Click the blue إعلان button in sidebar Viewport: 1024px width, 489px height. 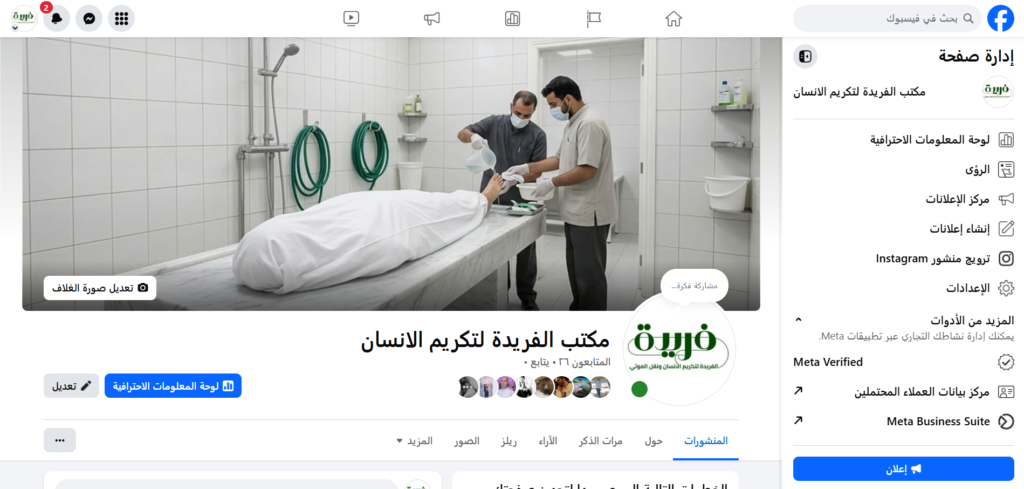coord(904,469)
